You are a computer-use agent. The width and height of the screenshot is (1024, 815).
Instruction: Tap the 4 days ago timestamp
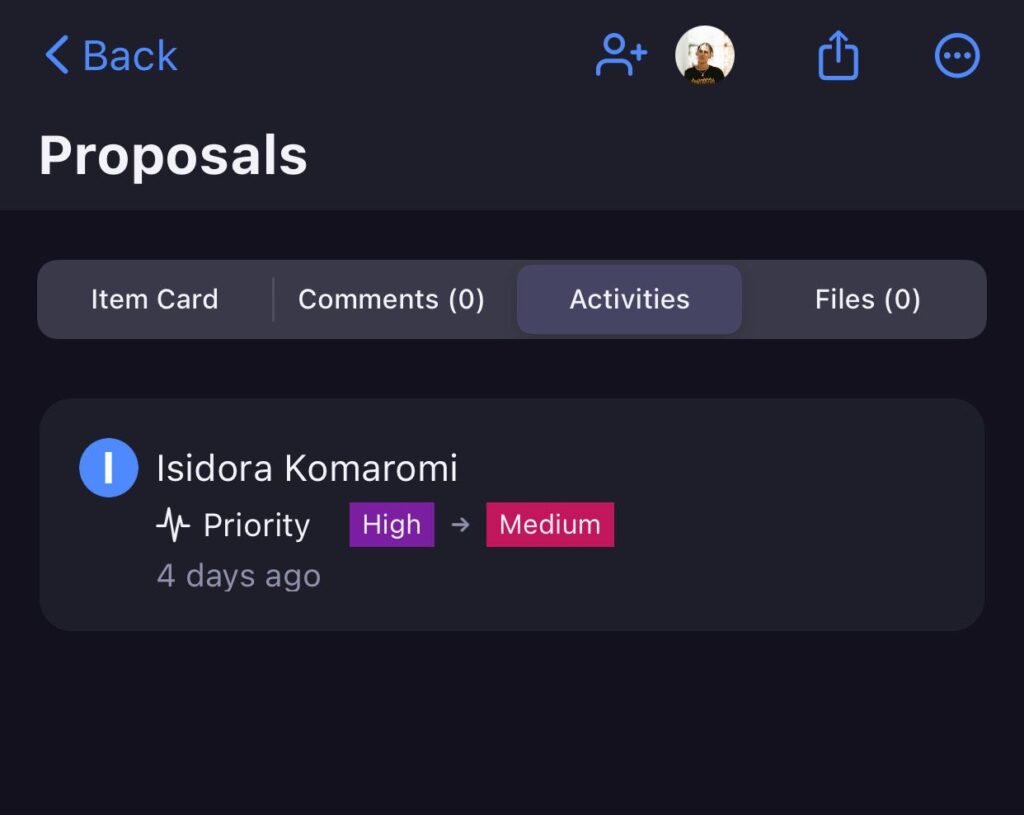coord(238,575)
